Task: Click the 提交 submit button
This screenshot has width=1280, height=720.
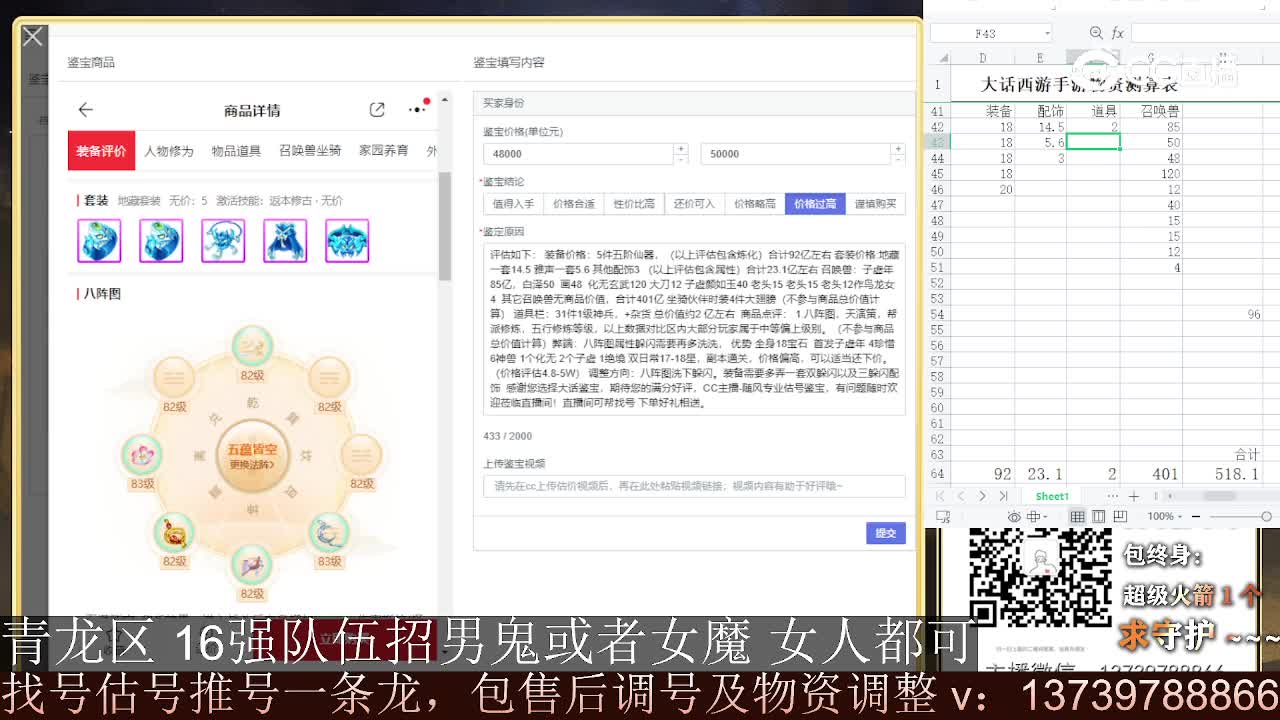Action: pos(885,533)
